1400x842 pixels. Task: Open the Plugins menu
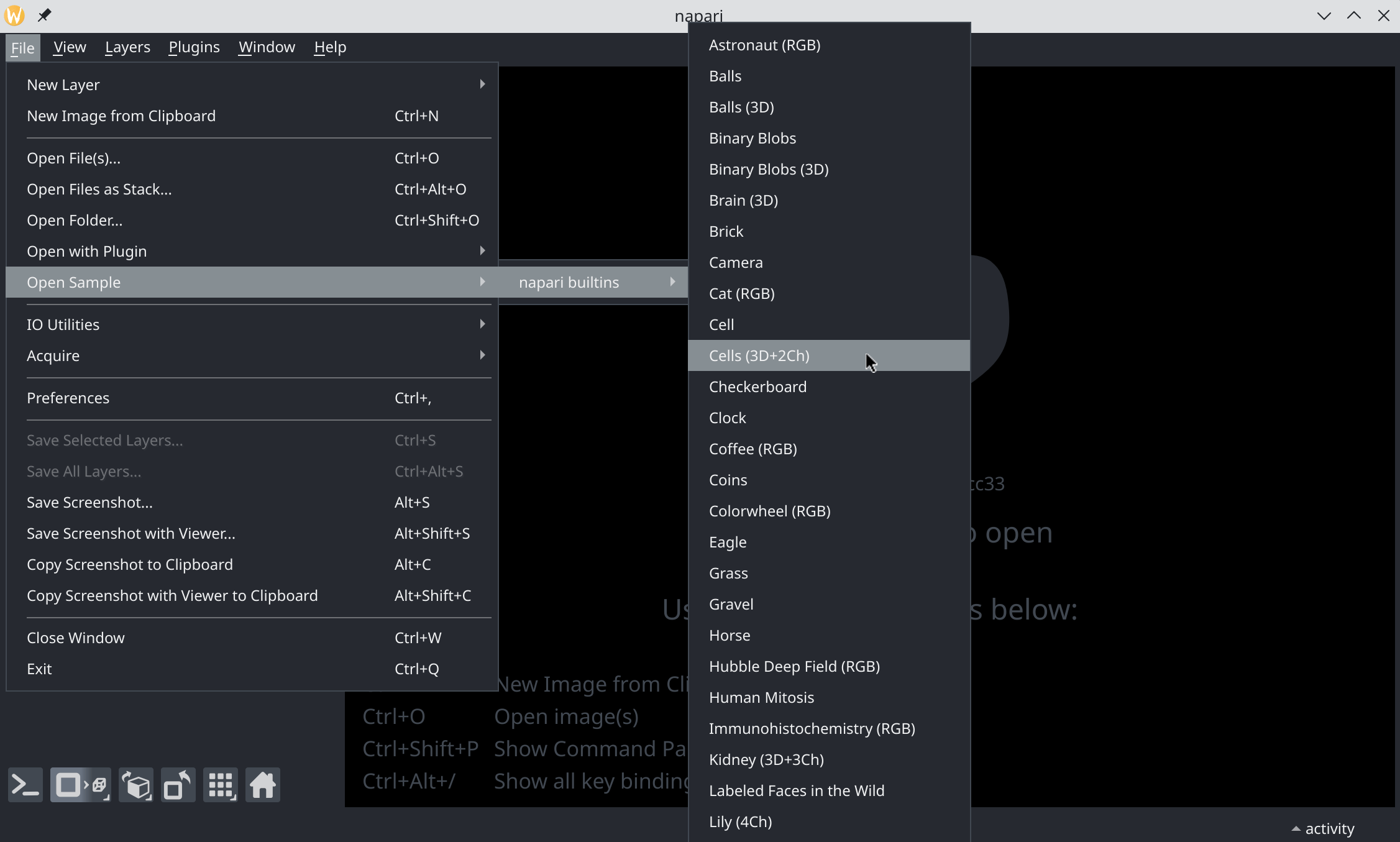(194, 47)
